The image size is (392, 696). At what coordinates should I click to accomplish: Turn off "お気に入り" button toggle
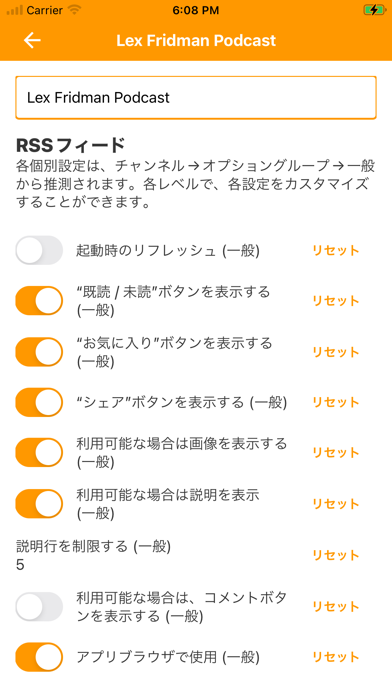tap(40, 352)
